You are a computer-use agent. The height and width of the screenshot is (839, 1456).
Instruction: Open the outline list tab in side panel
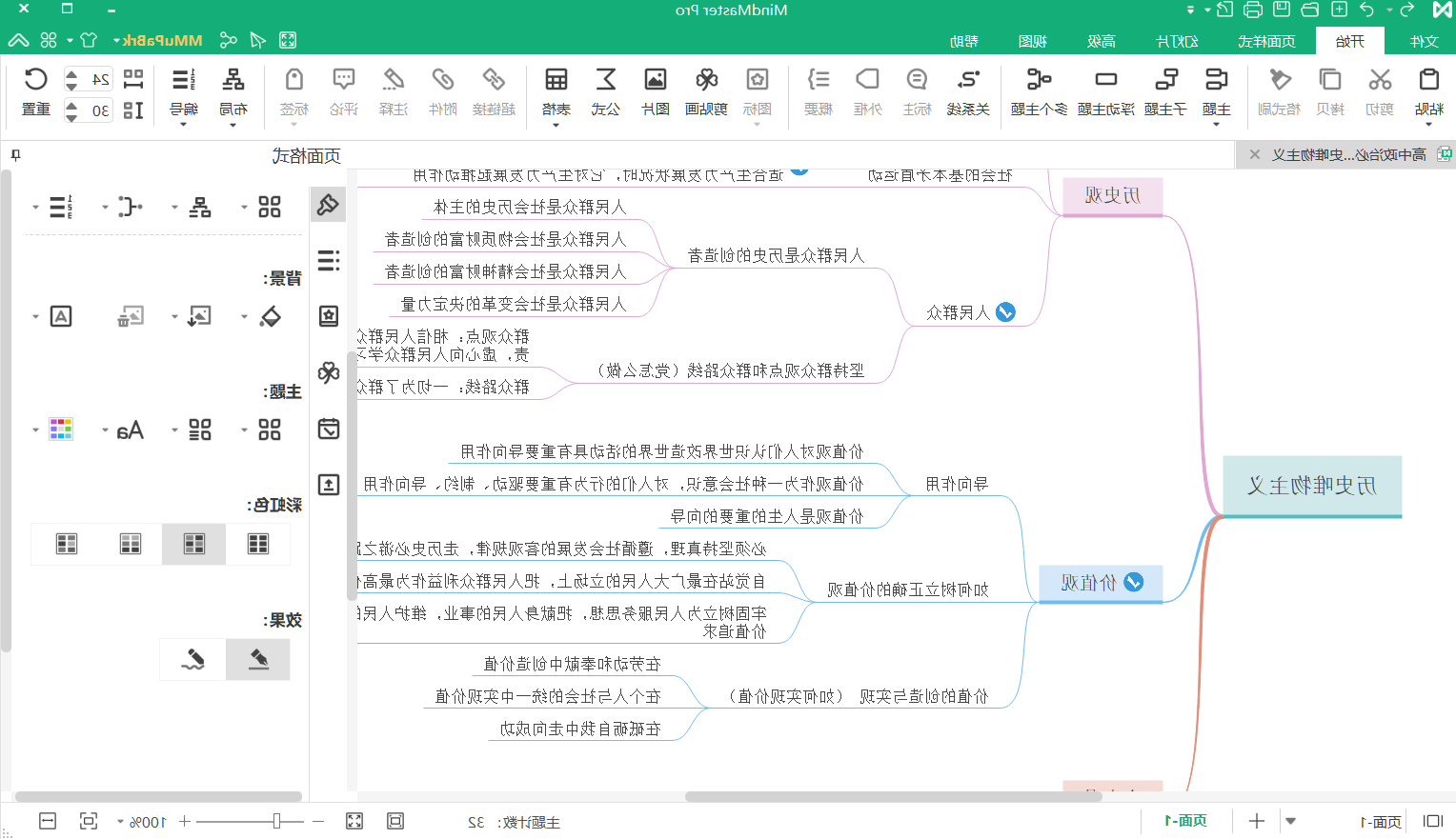coord(329,260)
